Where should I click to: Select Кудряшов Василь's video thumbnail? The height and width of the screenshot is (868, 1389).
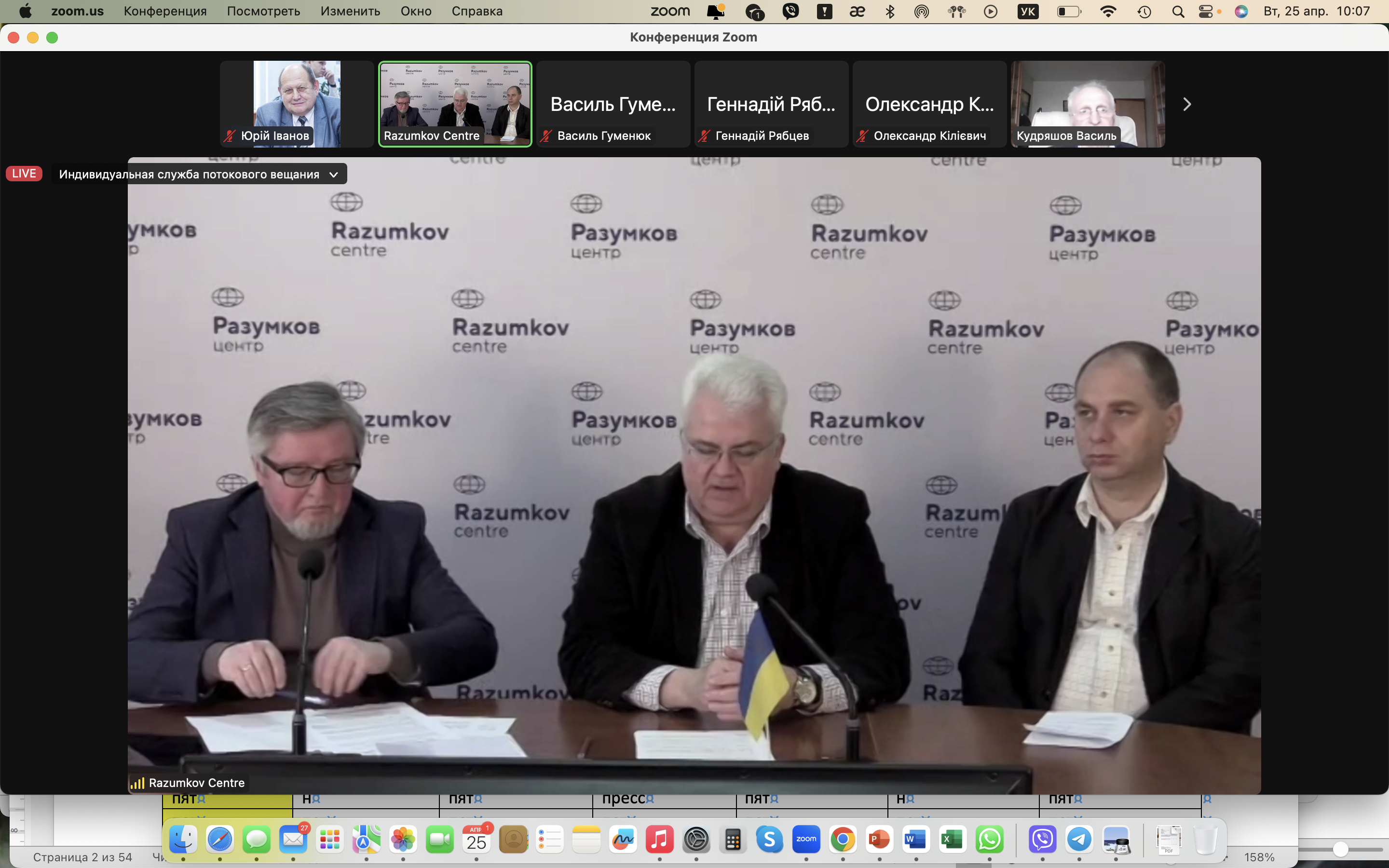click(x=1088, y=103)
